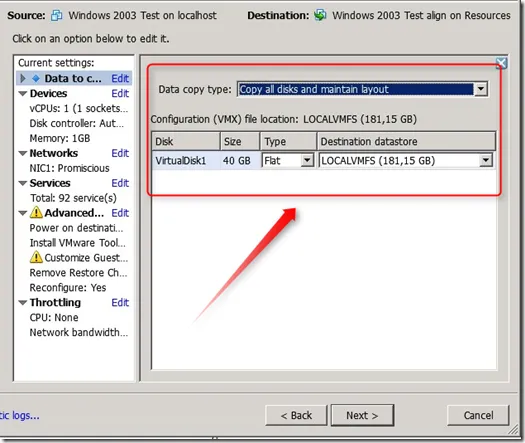Collapse the Services section
Image resolution: width=525 pixels, height=443 pixels.
23,183
